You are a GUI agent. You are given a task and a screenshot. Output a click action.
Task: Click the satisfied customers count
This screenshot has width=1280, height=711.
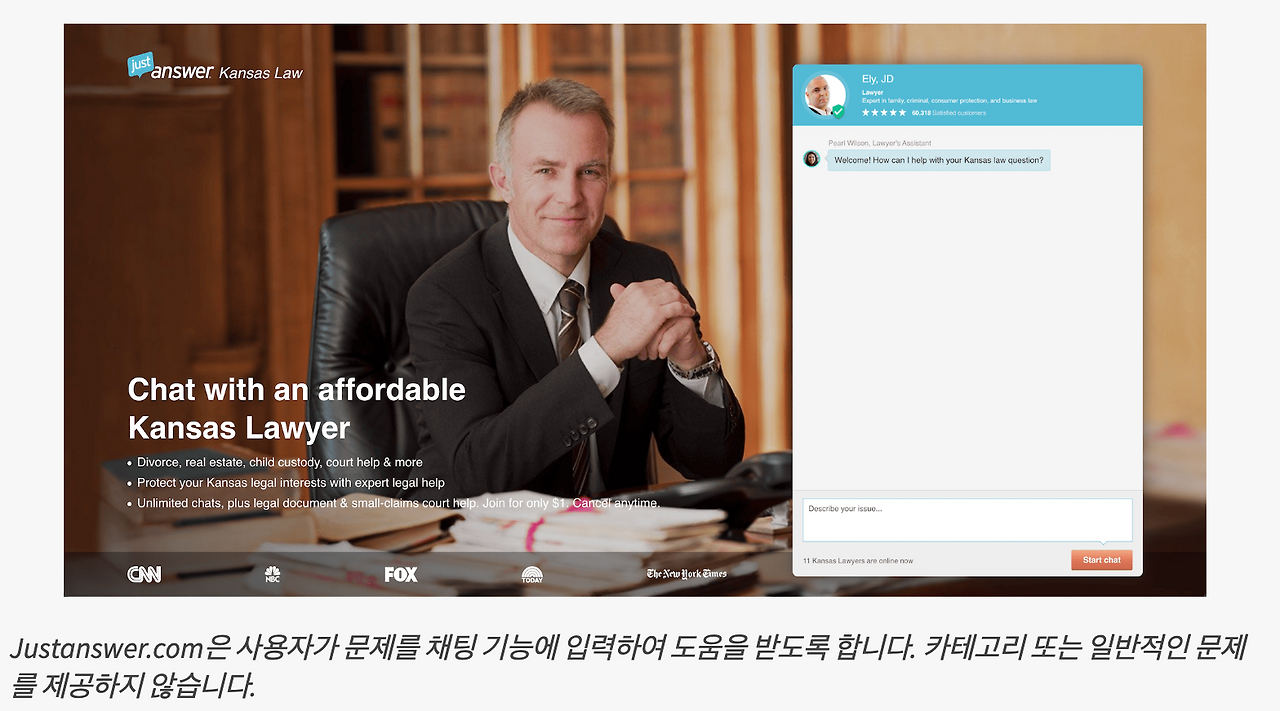coord(948,113)
